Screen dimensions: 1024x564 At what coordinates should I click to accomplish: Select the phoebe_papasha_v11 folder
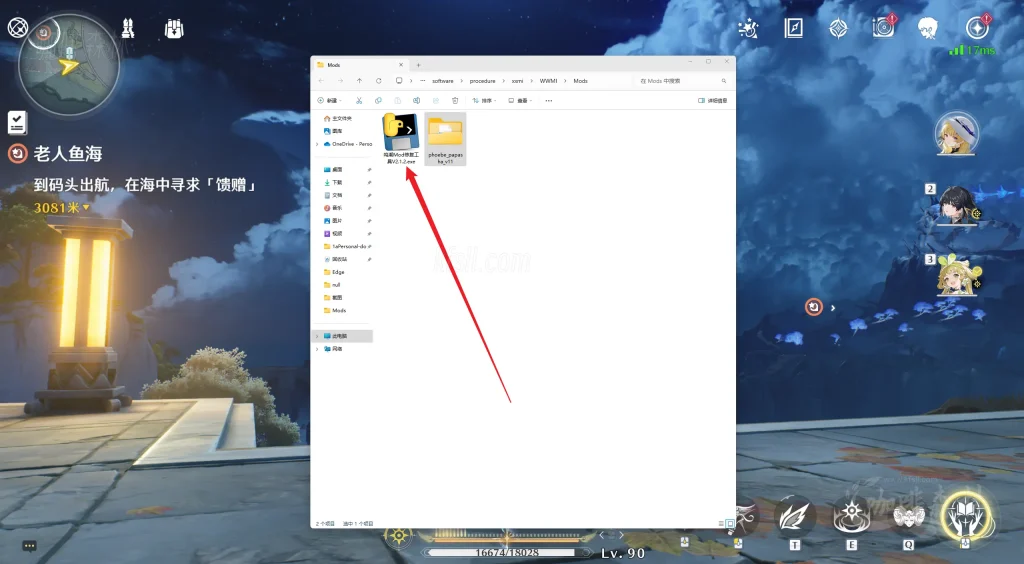point(445,139)
